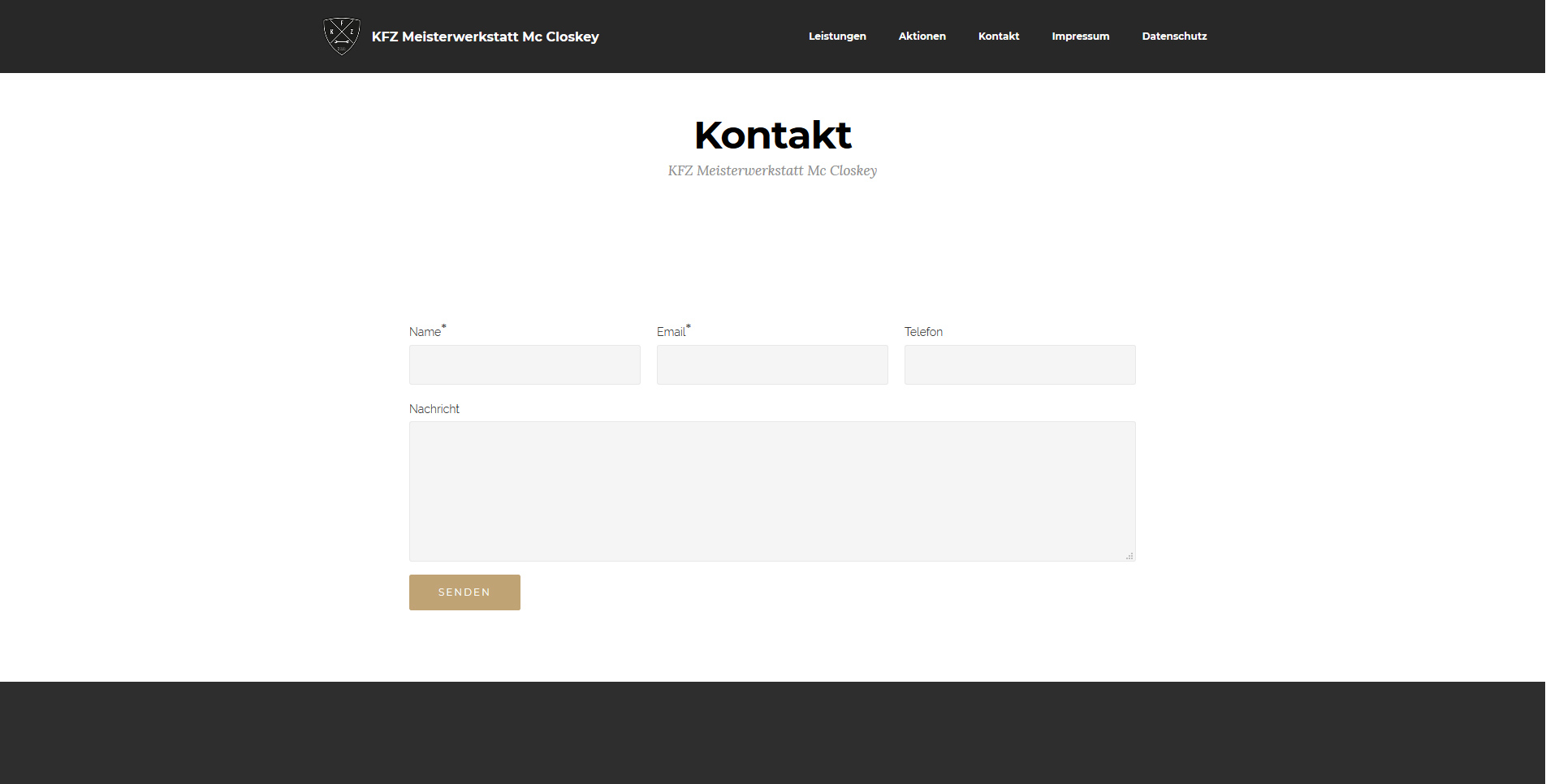This screenshot has width=1559, height=784.
Task: Focus the Name input field
Action: click(525, 365)
